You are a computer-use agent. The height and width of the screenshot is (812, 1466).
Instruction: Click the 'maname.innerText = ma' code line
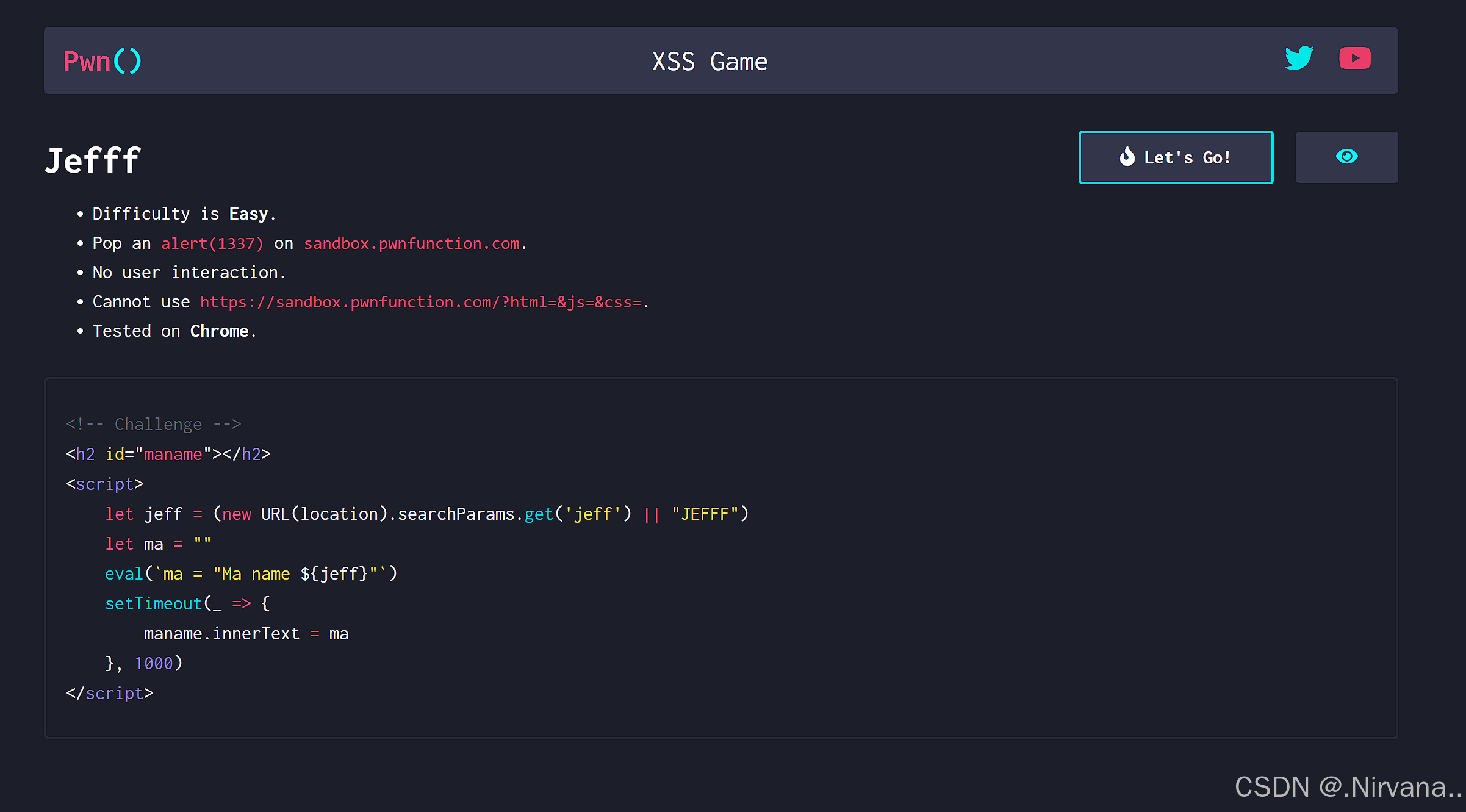point(246,634)
